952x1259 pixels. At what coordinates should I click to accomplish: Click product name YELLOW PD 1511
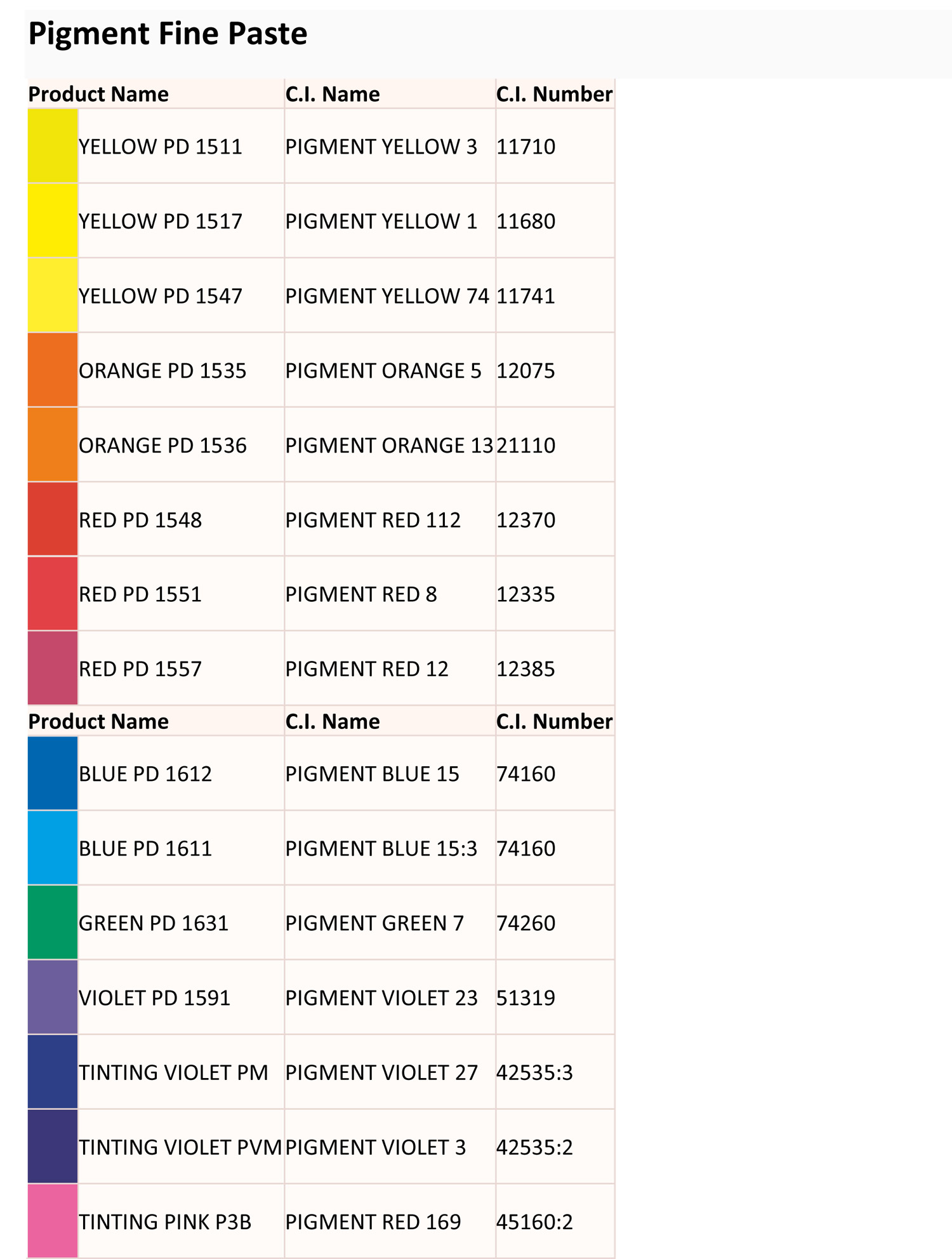[x=161, y=147]
